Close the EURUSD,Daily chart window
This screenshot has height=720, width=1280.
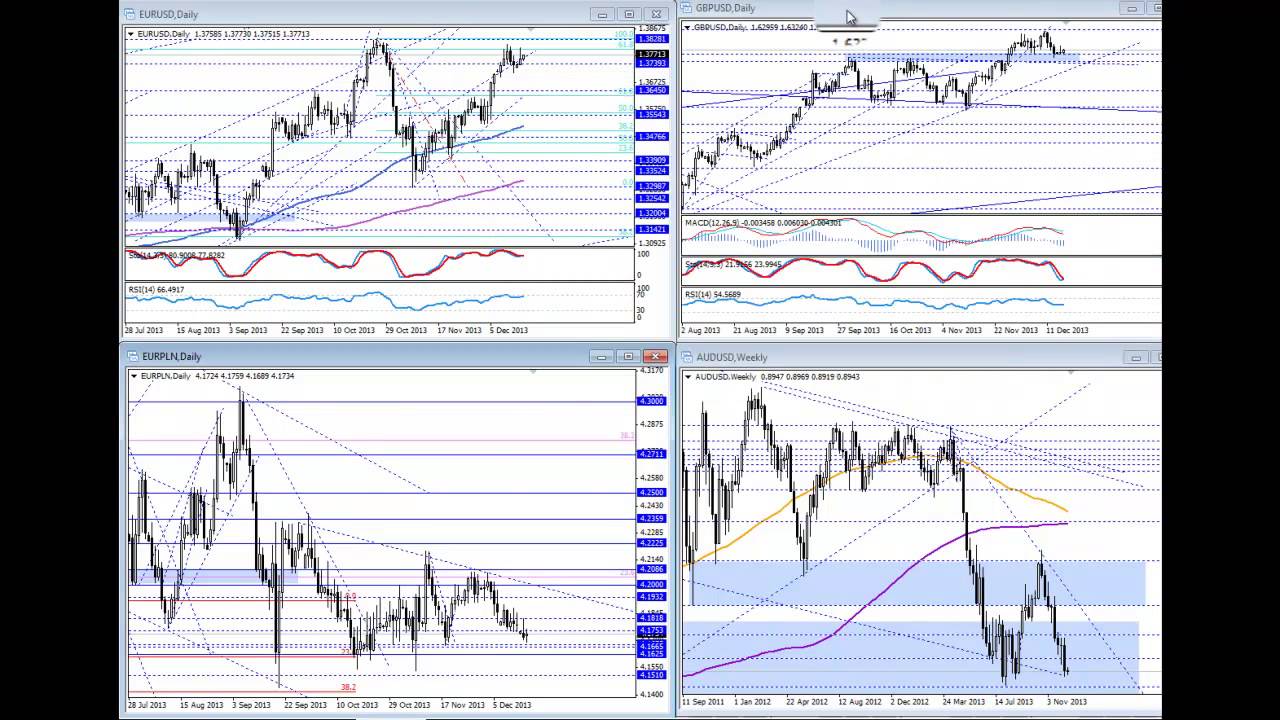[656, 14]
